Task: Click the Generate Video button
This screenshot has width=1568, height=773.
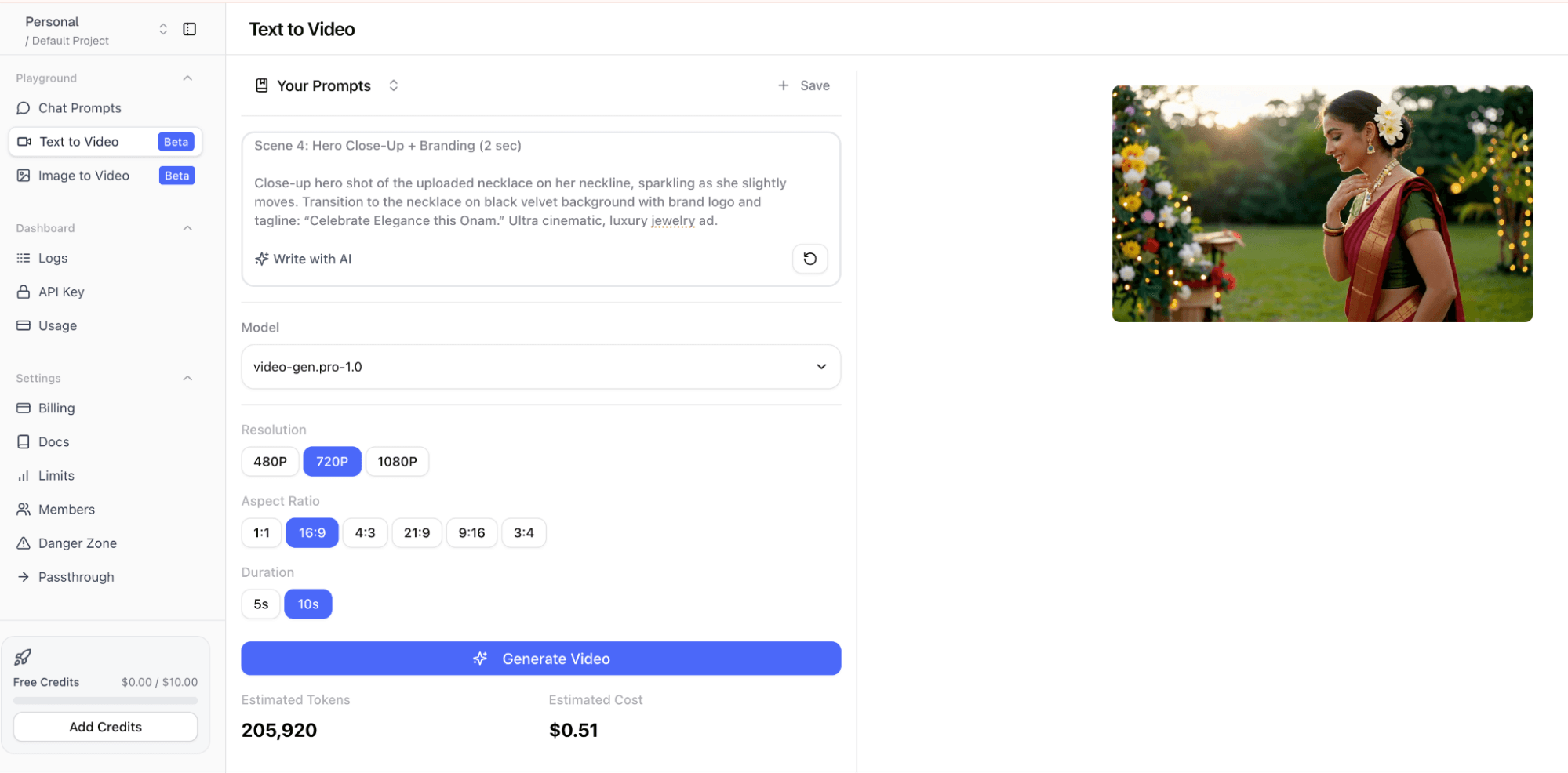Action: 540,658
